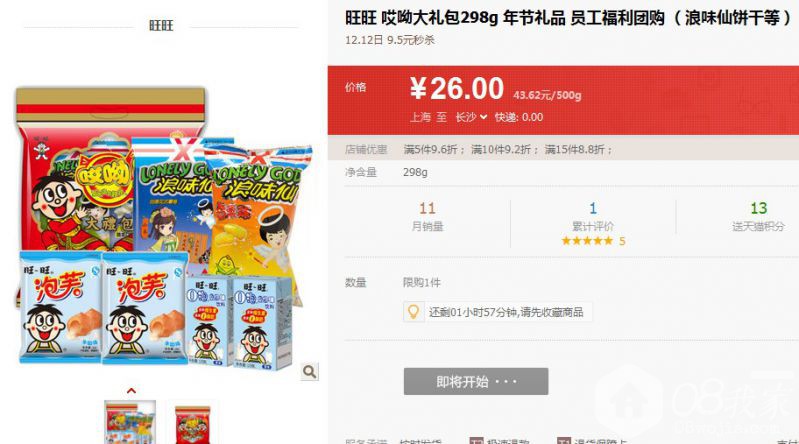Click the 即将开始 button
The width and height of the screenshot is (799, 444).
[476, 381]
